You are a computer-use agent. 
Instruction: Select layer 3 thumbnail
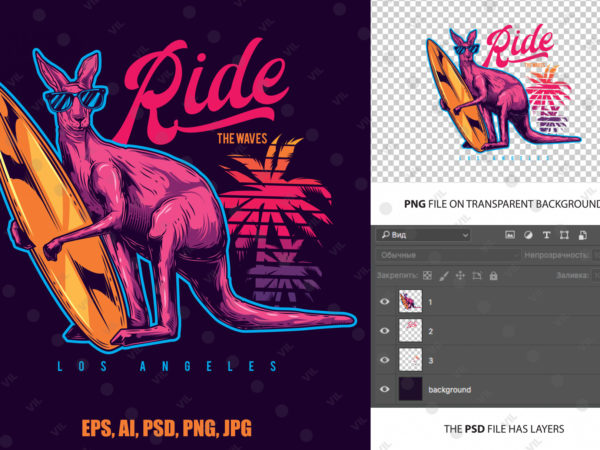click(411, 359)
